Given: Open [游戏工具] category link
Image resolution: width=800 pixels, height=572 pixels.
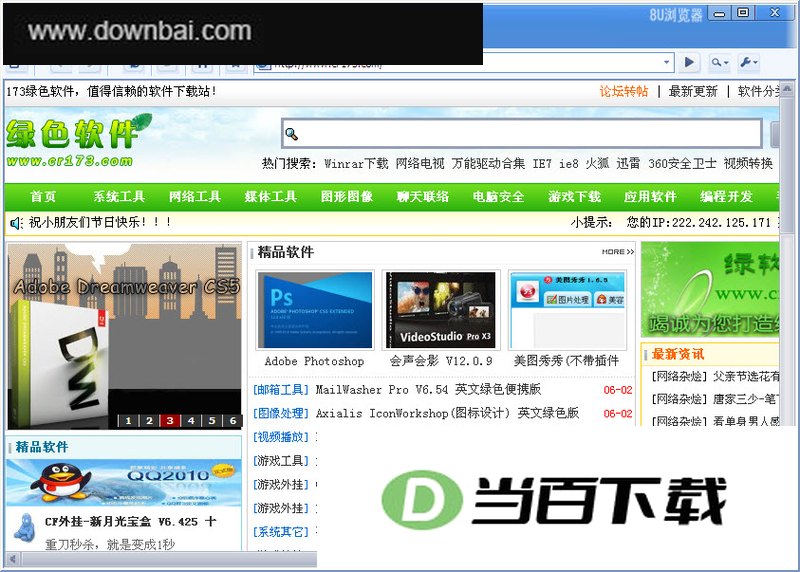Looking at the screenshot, I should tap(281, 461).
